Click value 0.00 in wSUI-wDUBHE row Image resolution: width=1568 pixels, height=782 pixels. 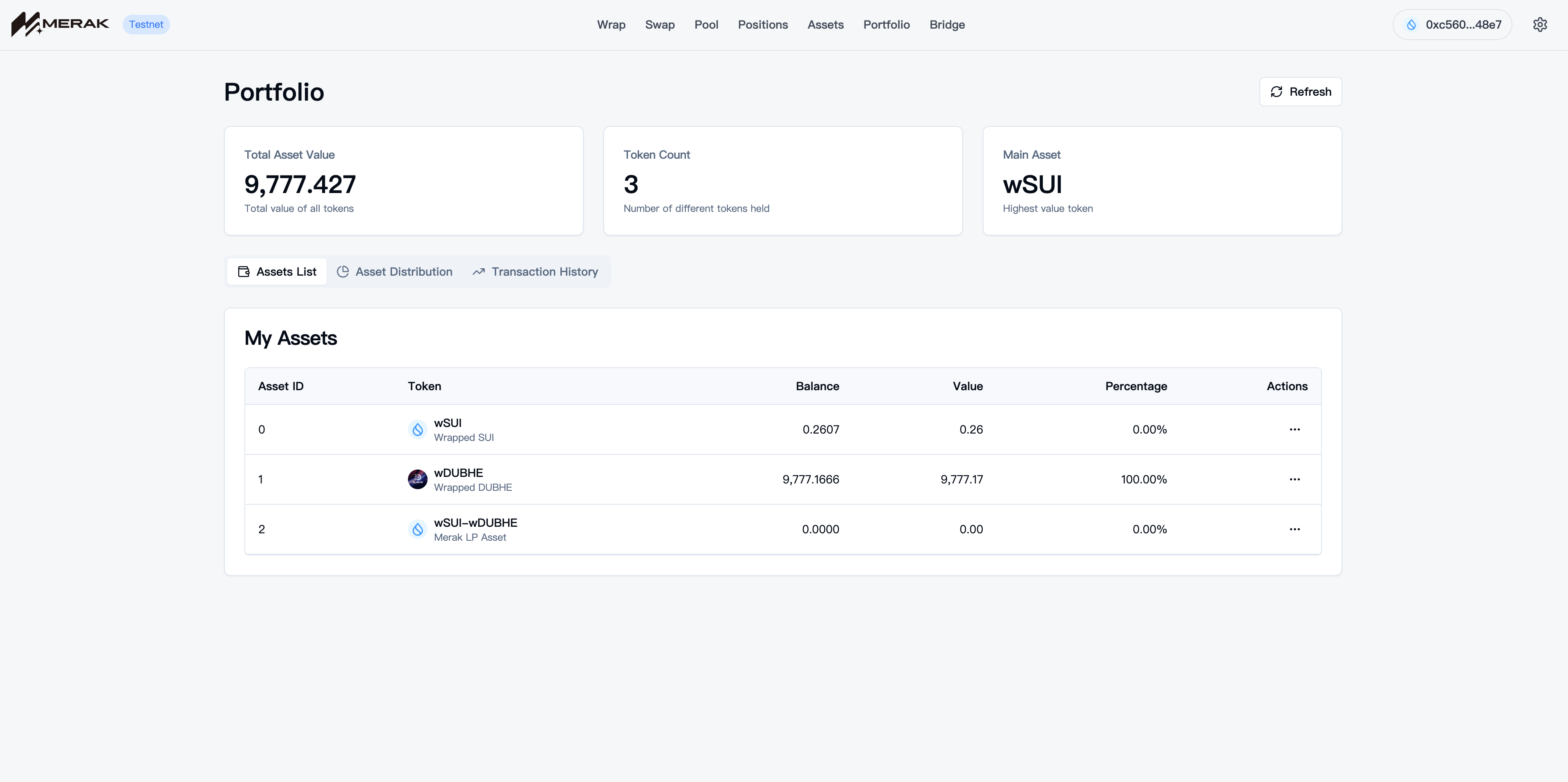pos(971,529)
